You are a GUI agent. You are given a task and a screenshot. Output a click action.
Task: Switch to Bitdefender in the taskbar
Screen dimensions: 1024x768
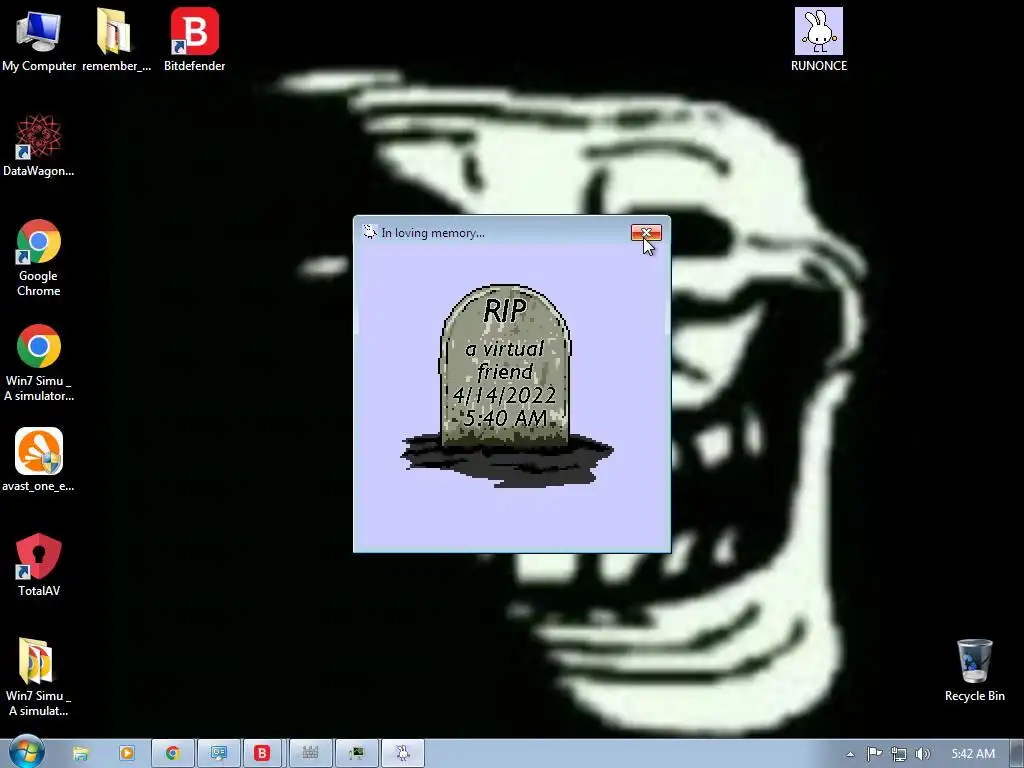coord(263,754)
